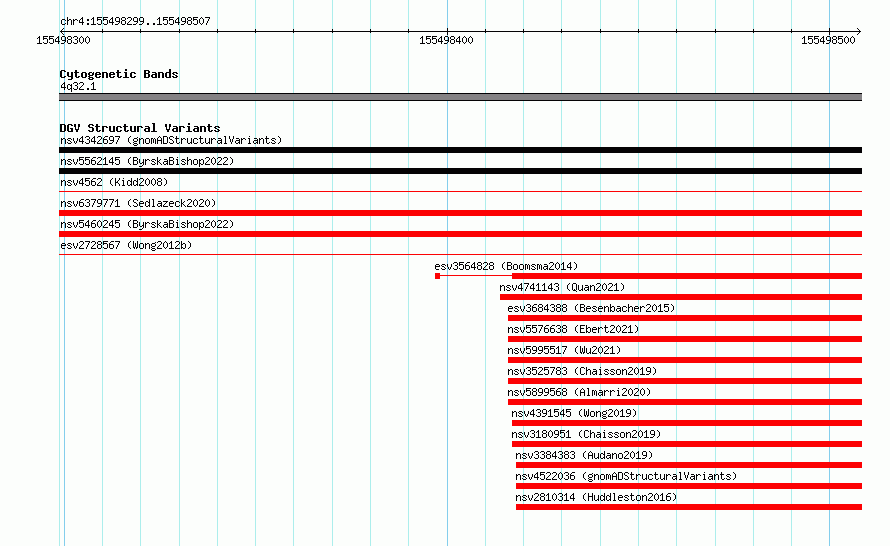Click the small red square starting esv3564828
The width and height of the screenshot is (890, 546).
(x=438, y=276)
